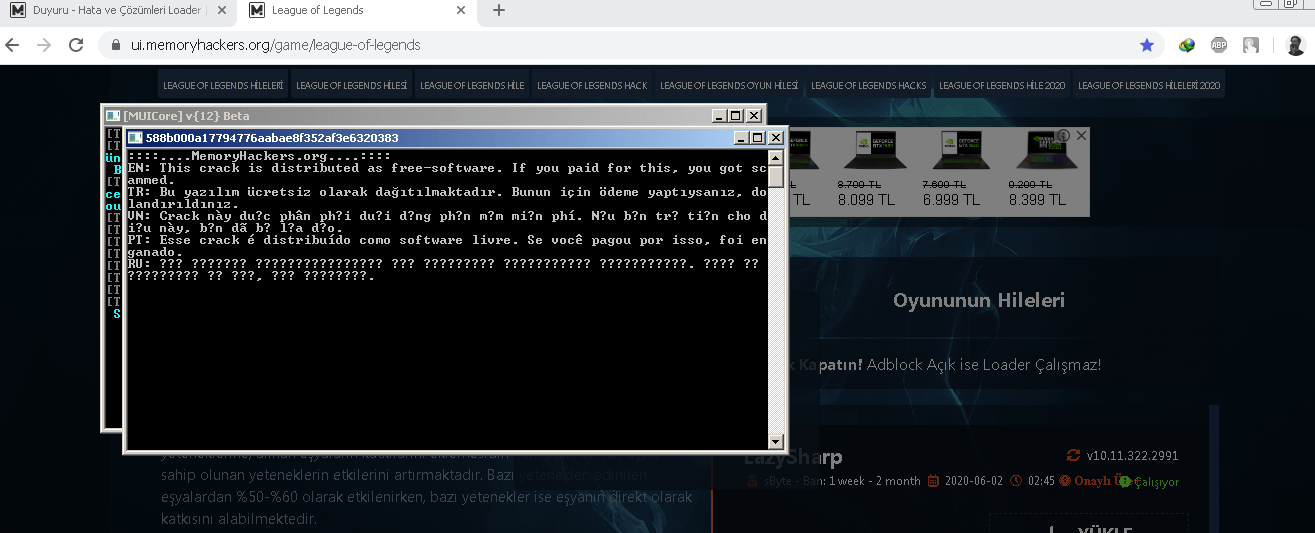The width and height of the screenshot is (1315, 533).
Task: Go forward in browser history
Action: tap(44, 45)
